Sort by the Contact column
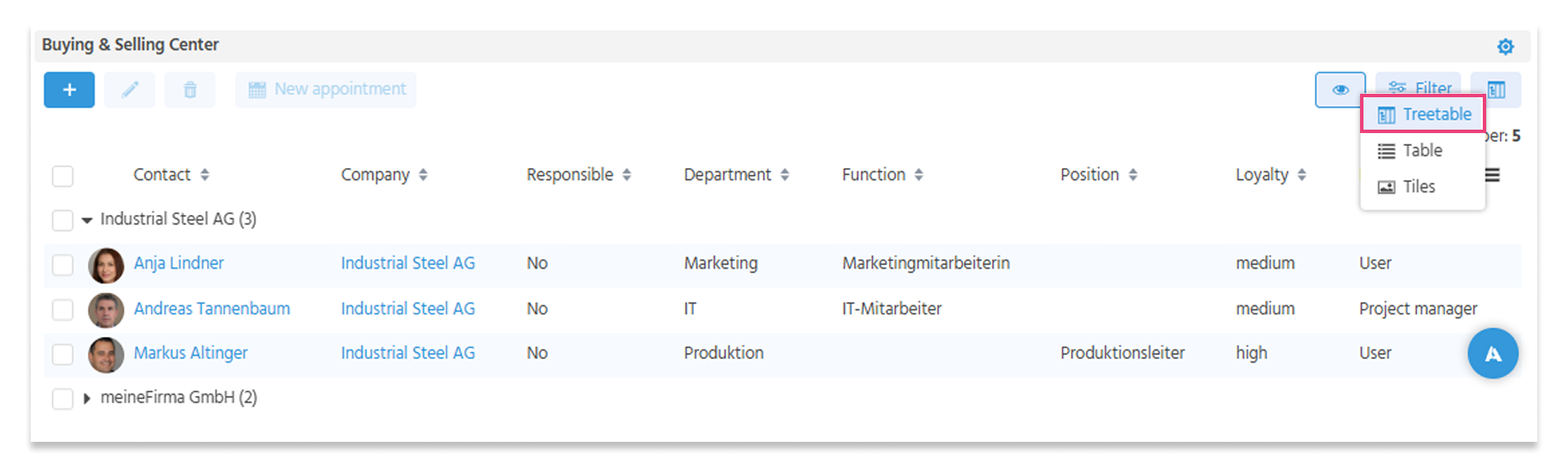Viewport: 1568px width, 464px height. click(171, 175)
